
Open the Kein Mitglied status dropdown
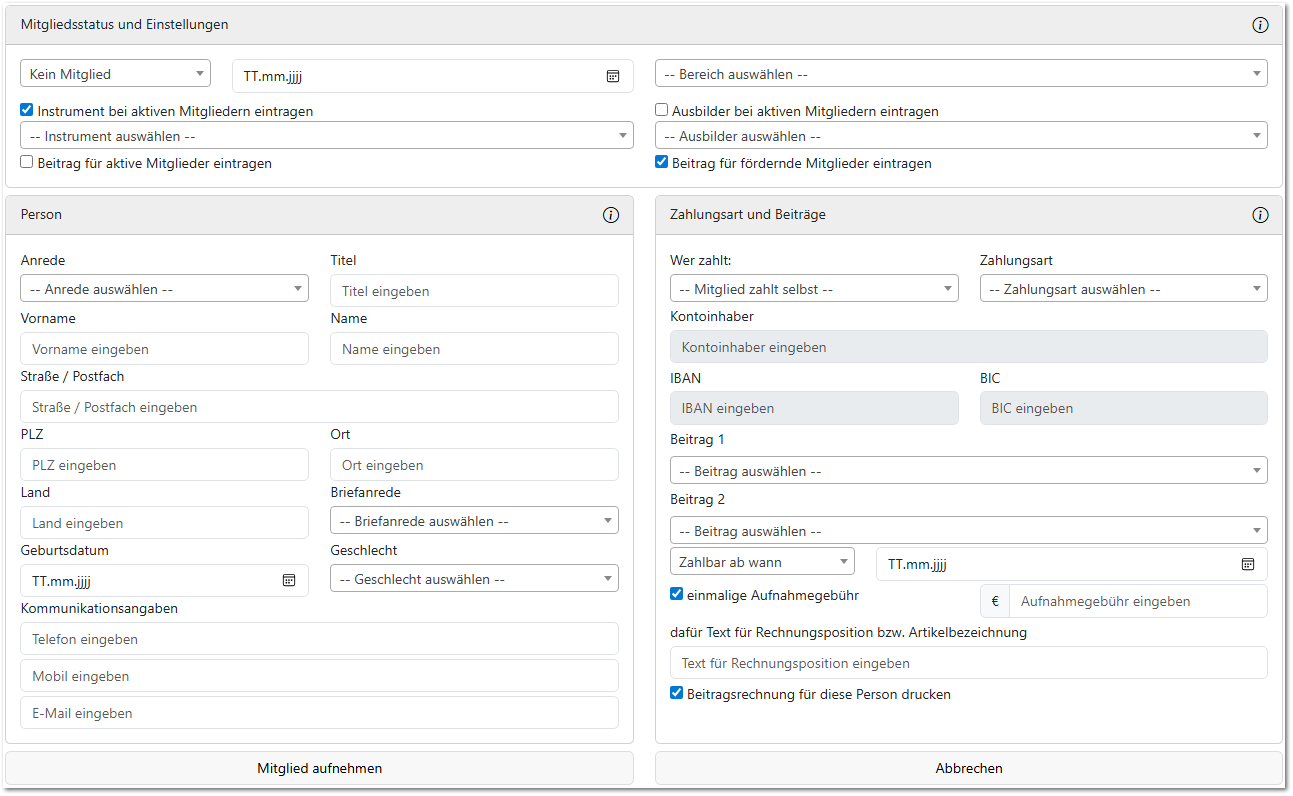pos(115,74)
